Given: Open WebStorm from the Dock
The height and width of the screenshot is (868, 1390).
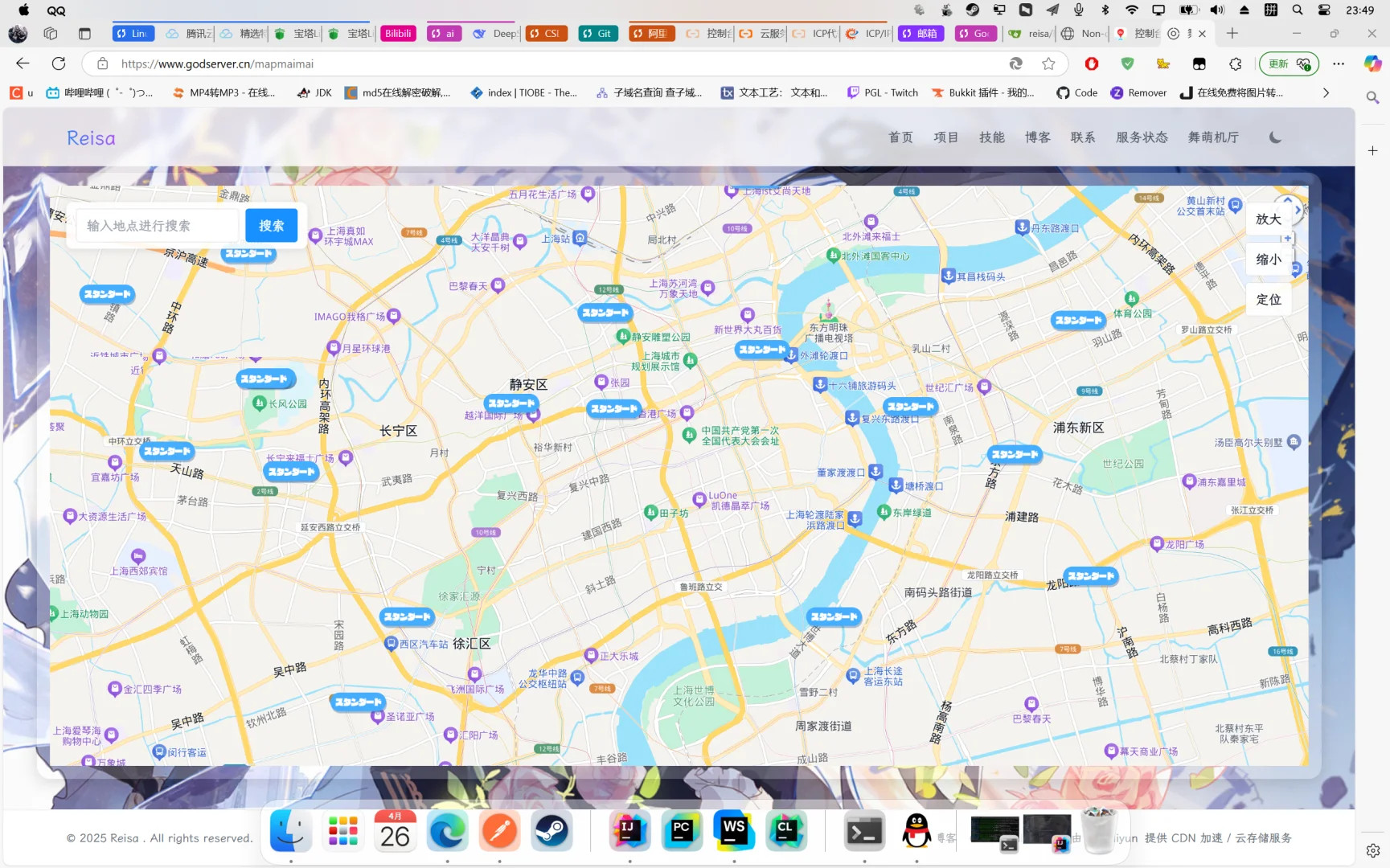Looking at the screenshot, I should pos(734,831).
